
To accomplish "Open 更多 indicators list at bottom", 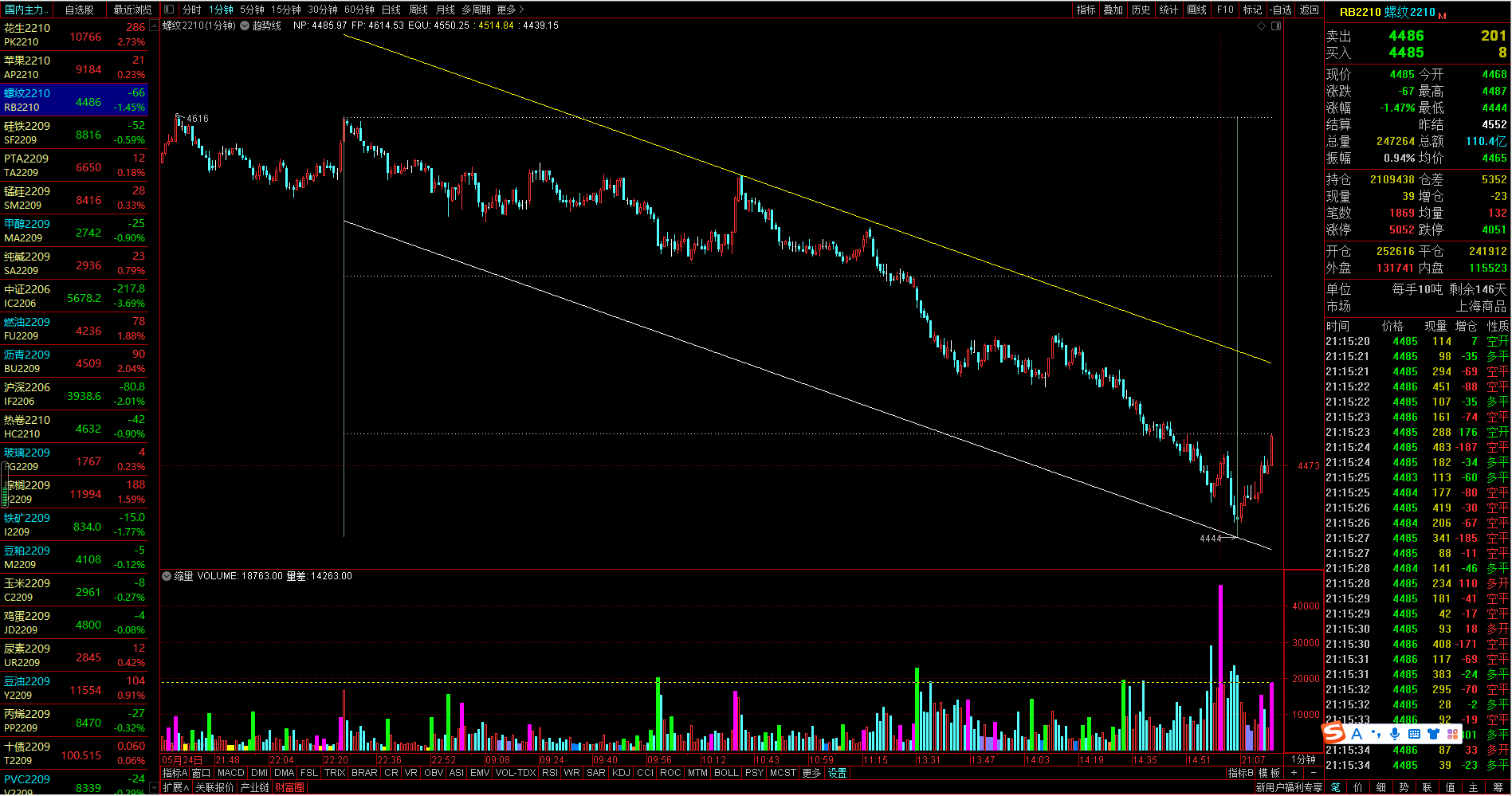I will (811, 773).
